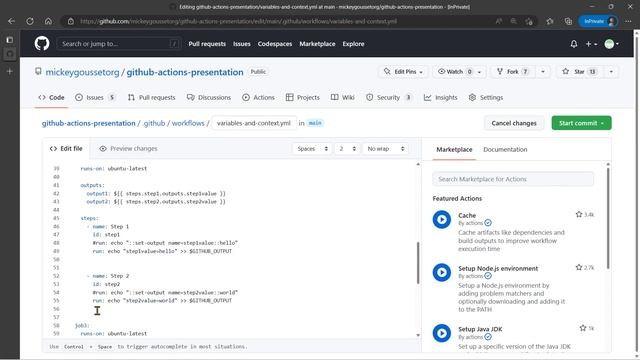640x360 pixels.
Task: Open the Insights tab
Action: pos(440,98)
